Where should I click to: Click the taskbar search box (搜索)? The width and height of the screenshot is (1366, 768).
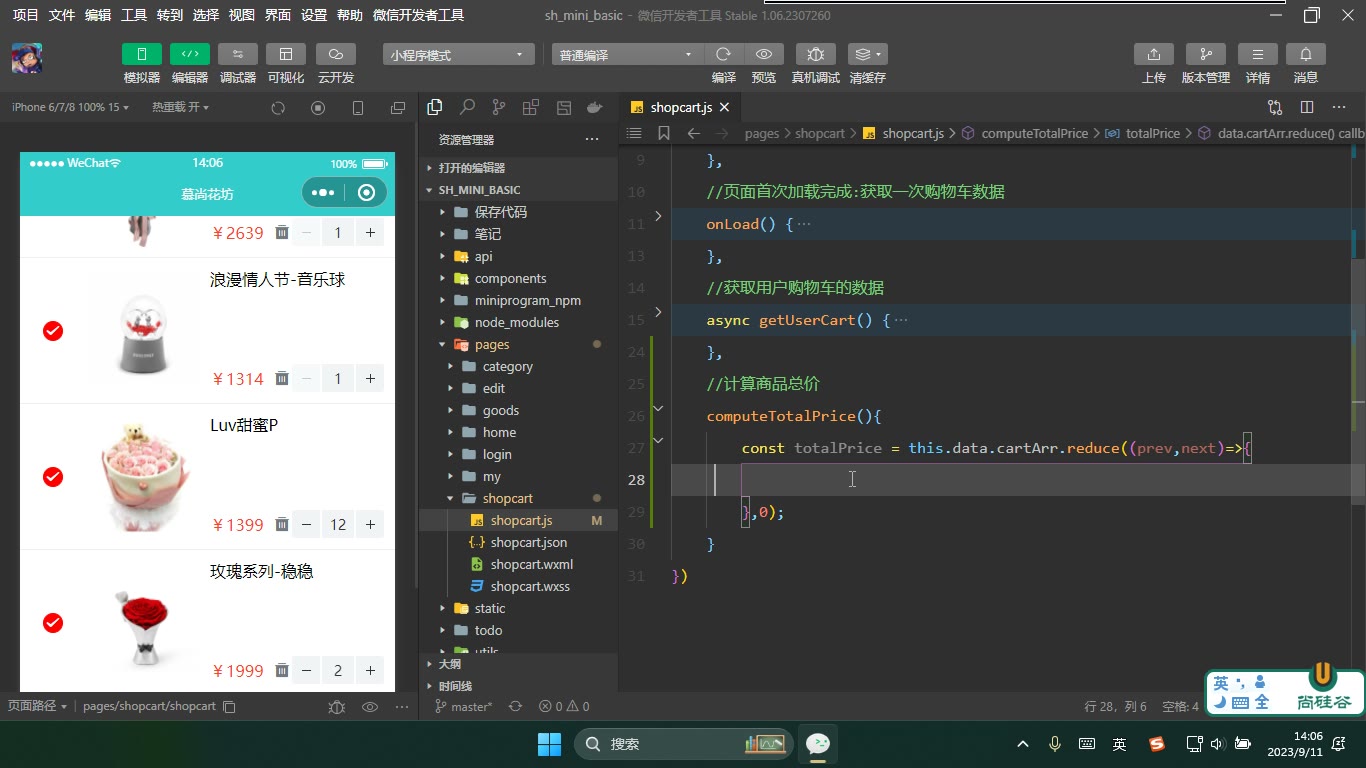(683, 744)
